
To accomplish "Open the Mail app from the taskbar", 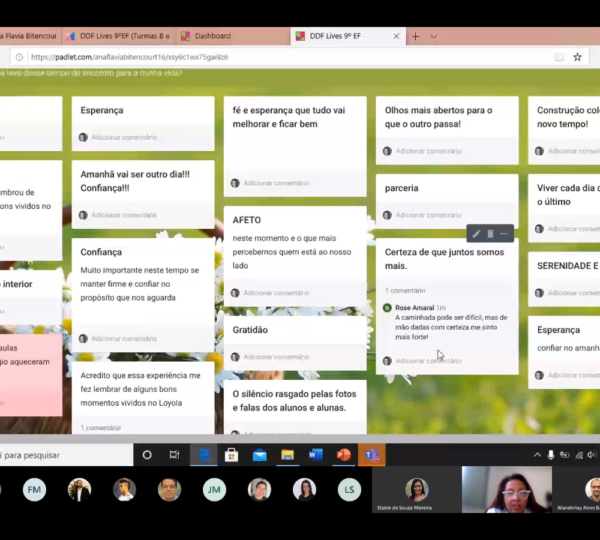I will (259, 455).
